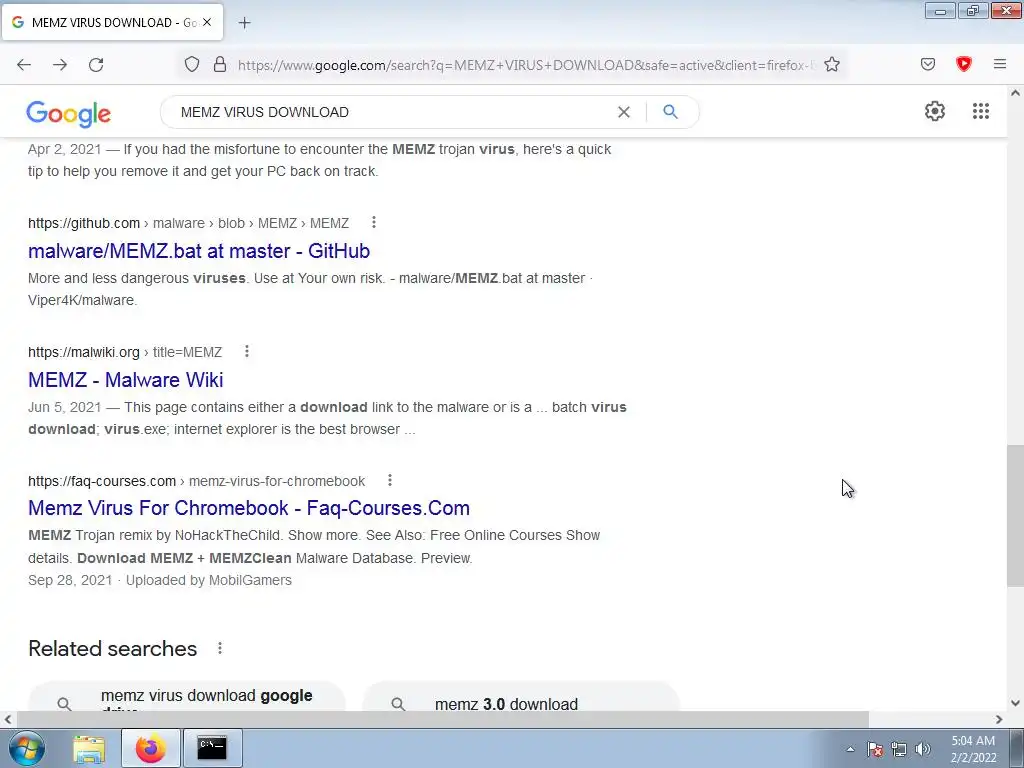The image size is (1024, 768).
Task: Close the MEMZ VIRUS DOWNLOAD tab
Action: pos(207,22)
